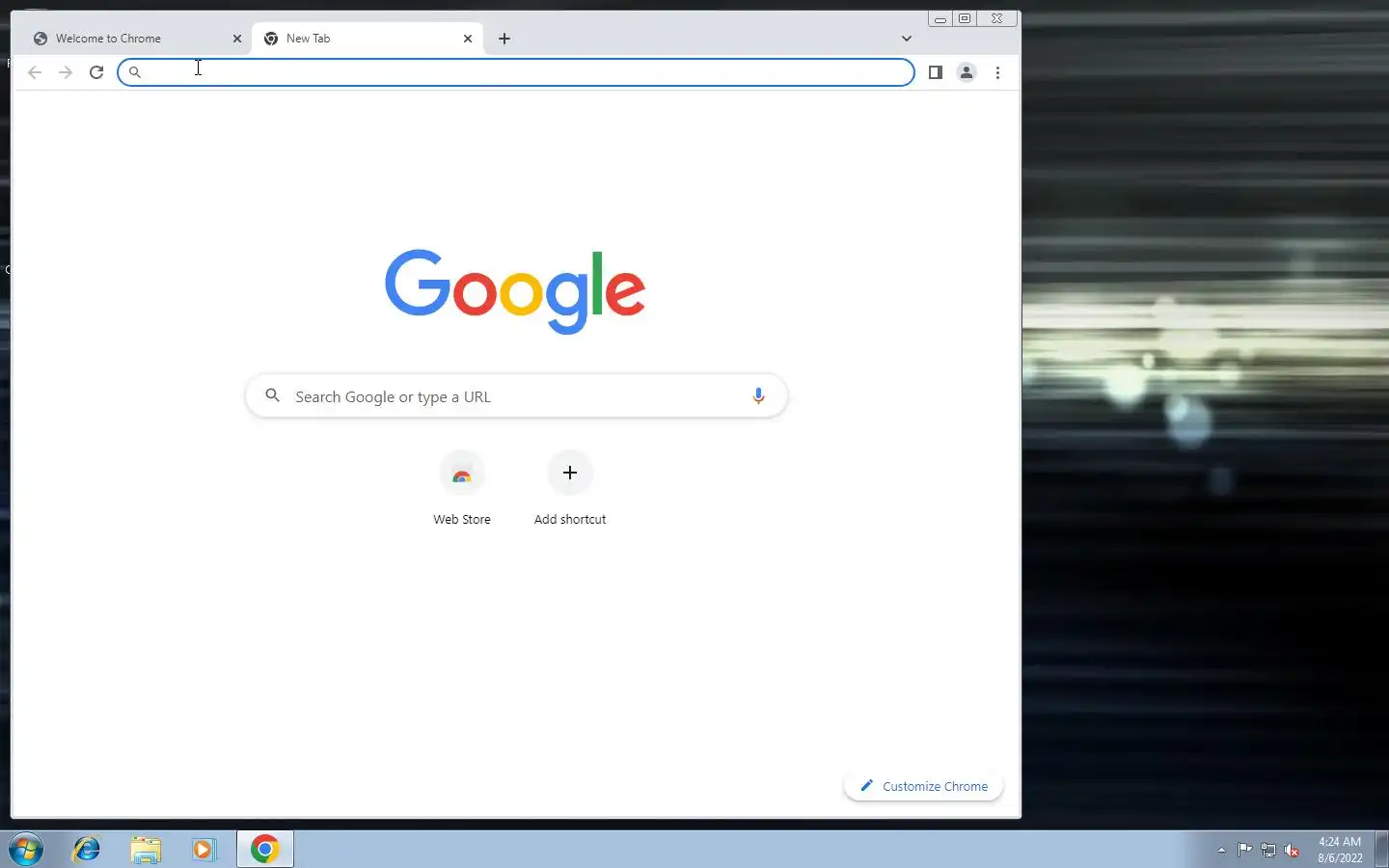Screen dimensions: 1389x868
Task: Click the magnifier icon in search box
Action: (273, 395)
